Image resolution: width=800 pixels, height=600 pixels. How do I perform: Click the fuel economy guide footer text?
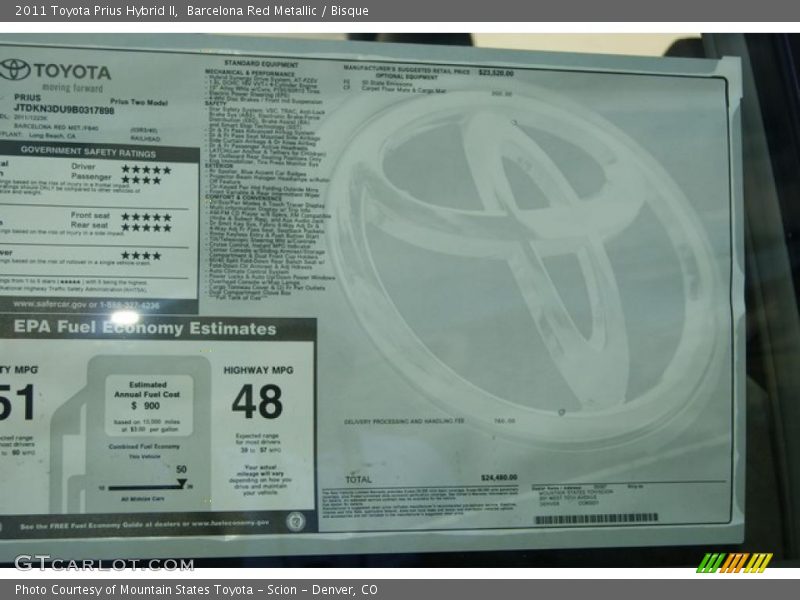tap(144, 524)
